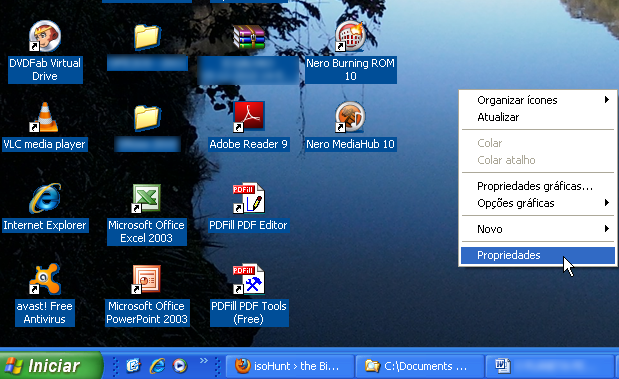The height and width of the screenshot is (379, 619).
Task: Select the folder icon beside VLC media player
Action: click(147, 118)
